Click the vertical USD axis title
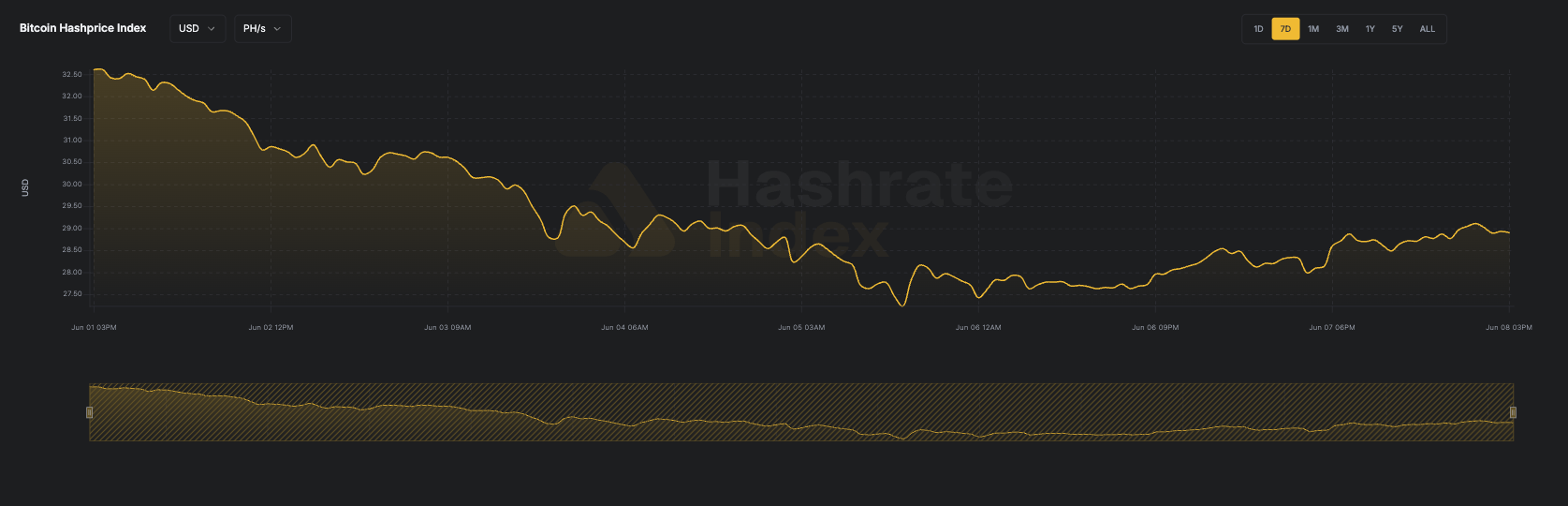Image resolution: width=1568 pixels, height=506 pixels. pyautogui.click(x=25, y=187)
